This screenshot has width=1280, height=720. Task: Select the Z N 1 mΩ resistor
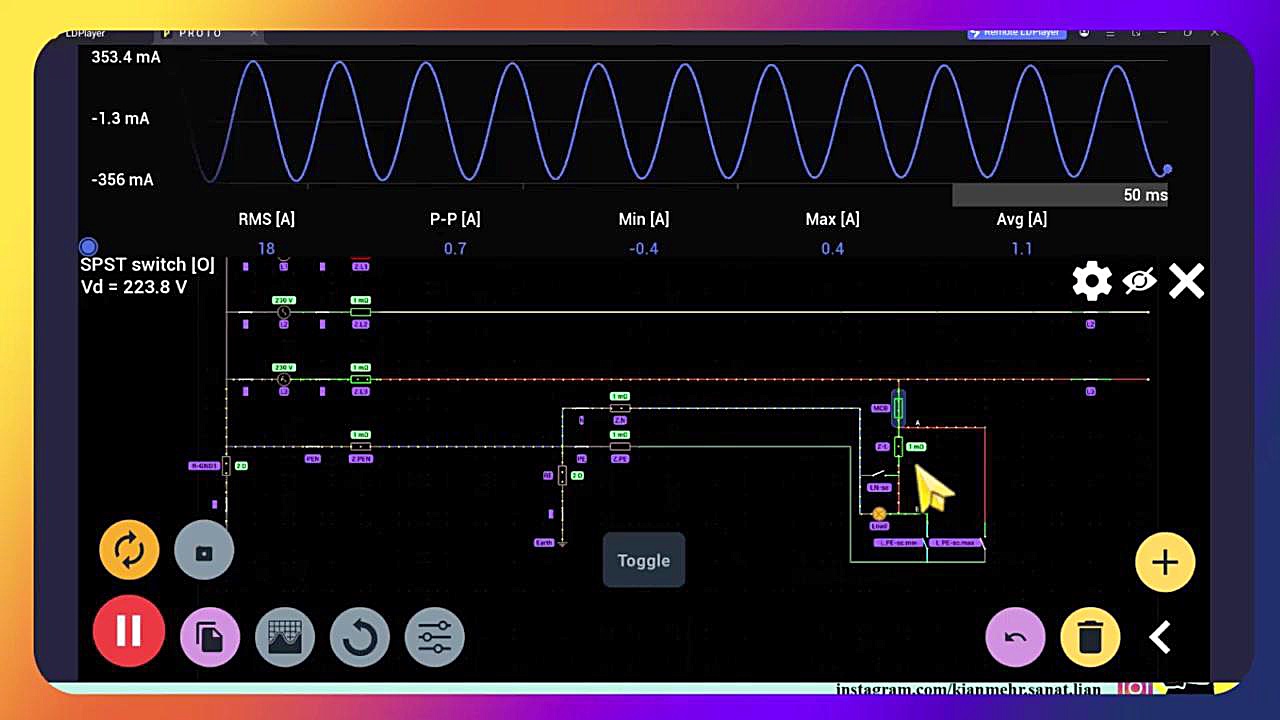pyautogui.click(x=620, y=408)
